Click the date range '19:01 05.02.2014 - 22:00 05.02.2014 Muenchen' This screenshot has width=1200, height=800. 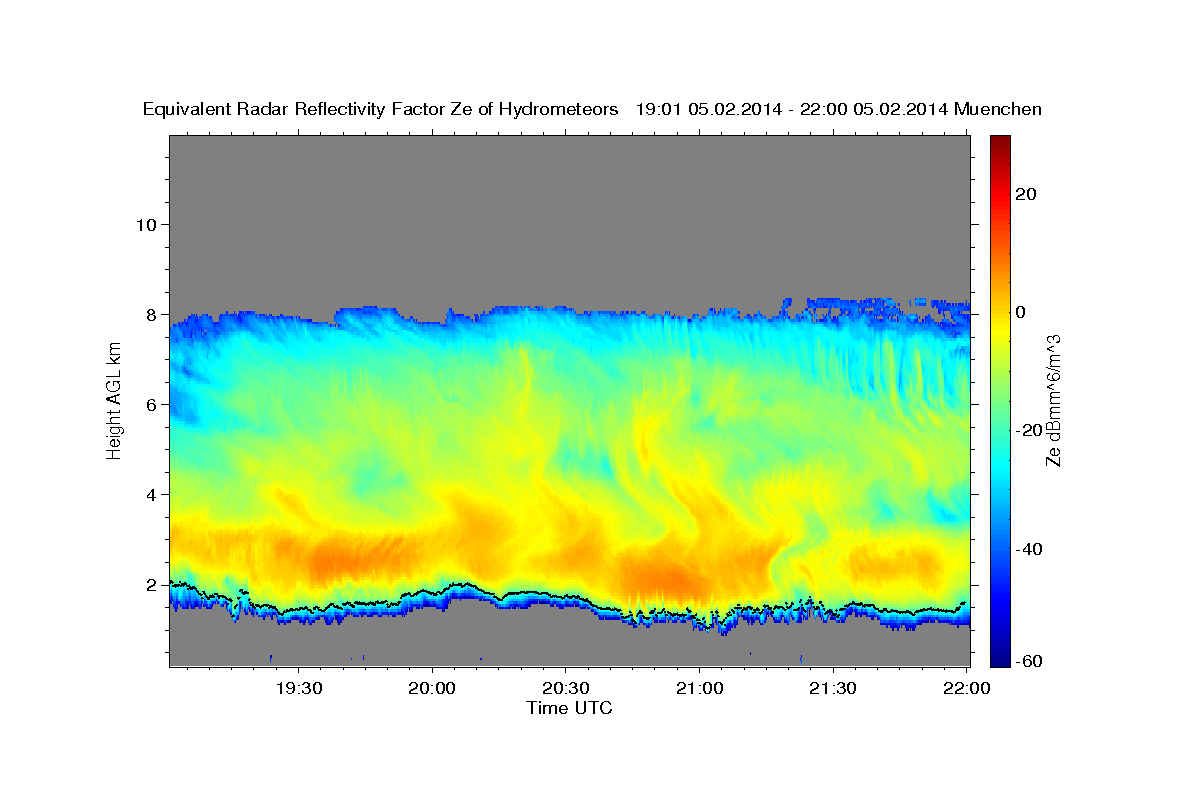click(x=839, y=110)
